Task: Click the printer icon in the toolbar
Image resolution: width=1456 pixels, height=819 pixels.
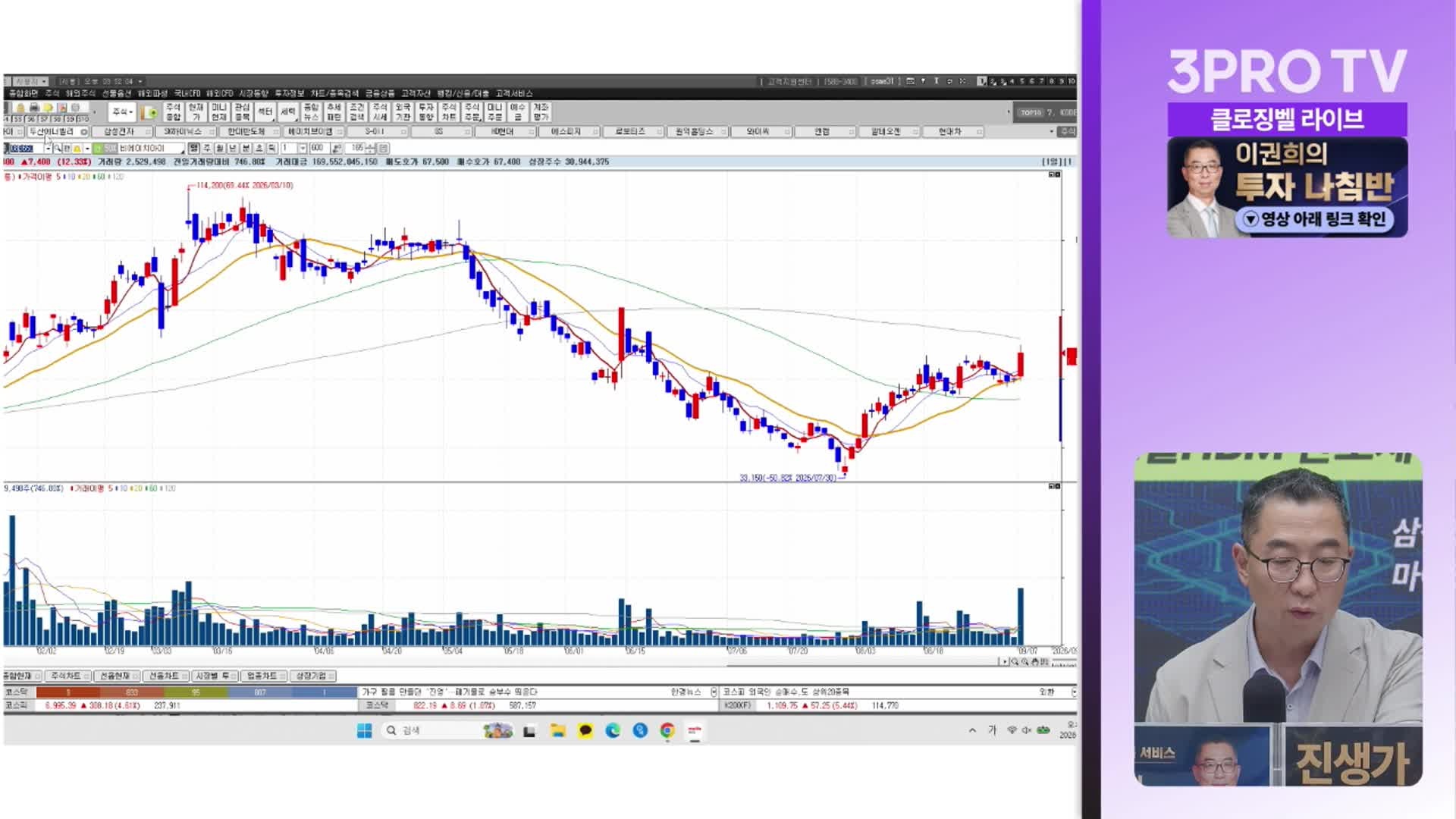Action: pos(34,108)
